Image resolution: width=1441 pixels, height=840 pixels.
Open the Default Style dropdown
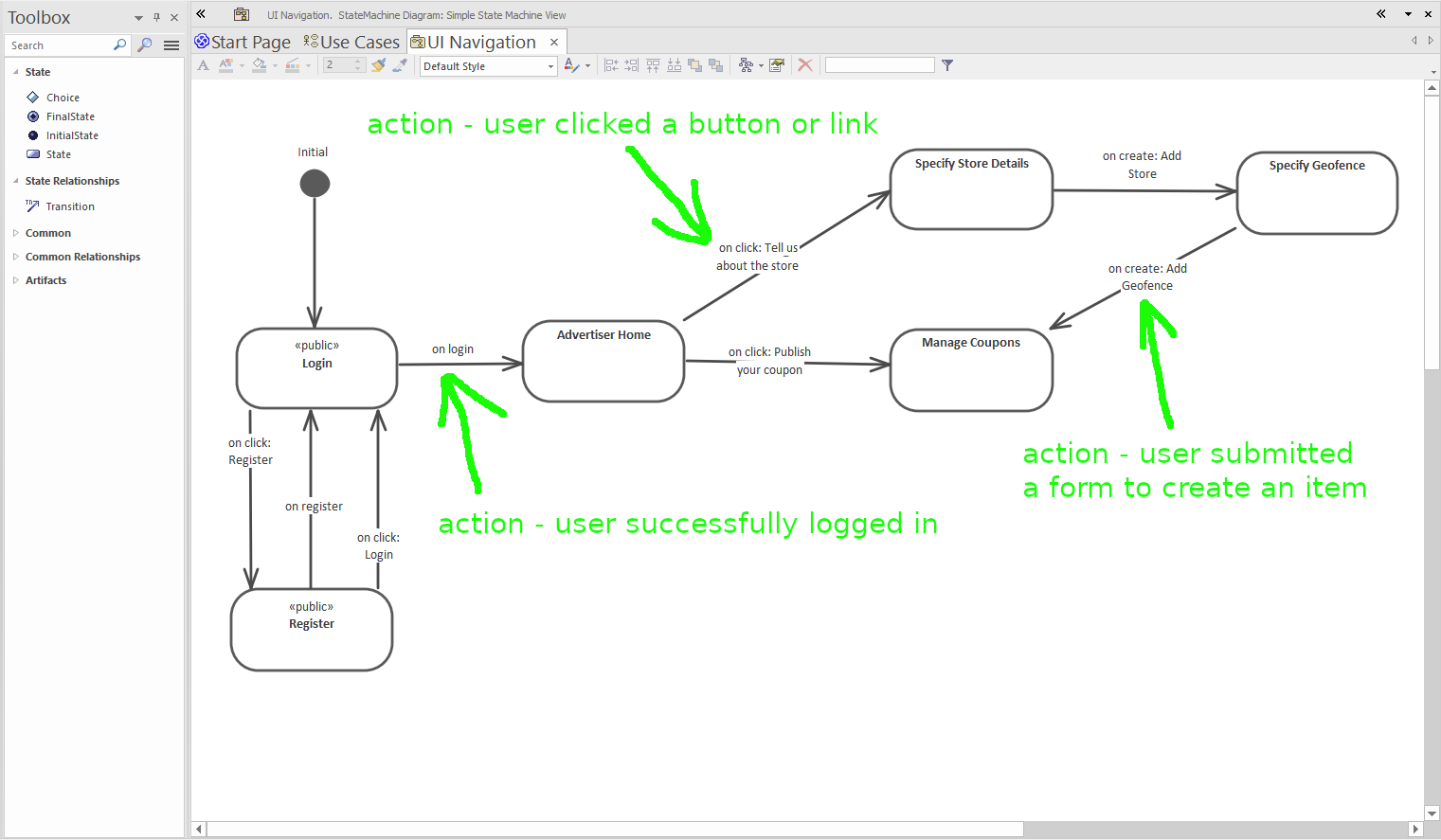tap(549, 65)
